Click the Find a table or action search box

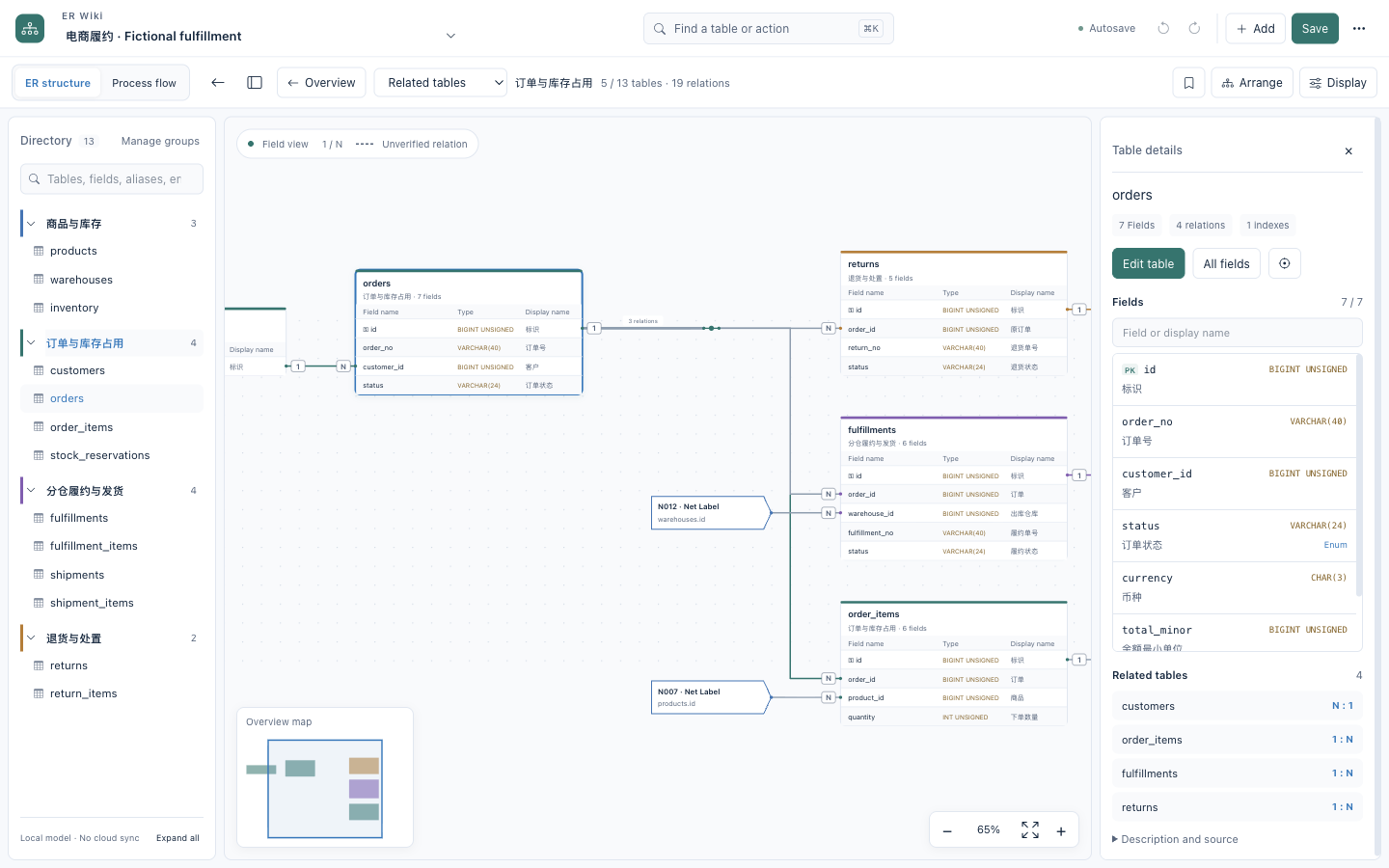(768, 29)
